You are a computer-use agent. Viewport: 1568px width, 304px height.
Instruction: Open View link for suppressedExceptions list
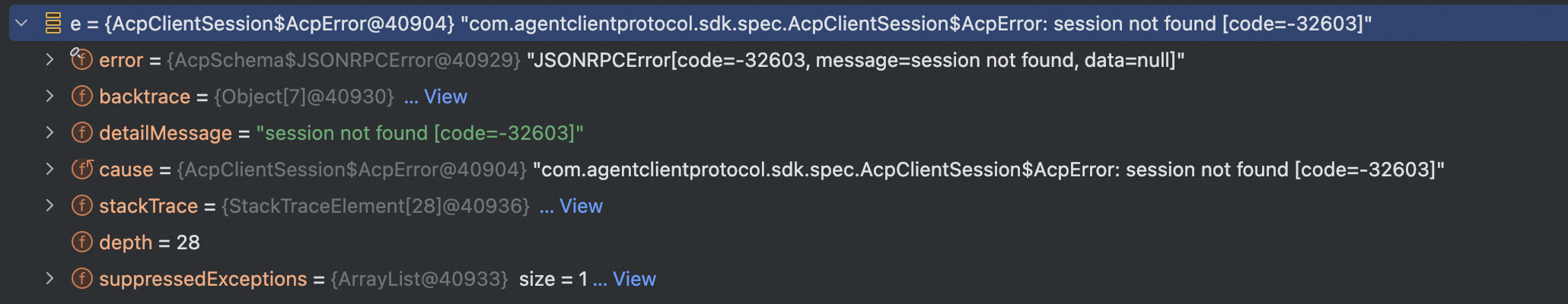pyautogui.click(x=633, y=279)
